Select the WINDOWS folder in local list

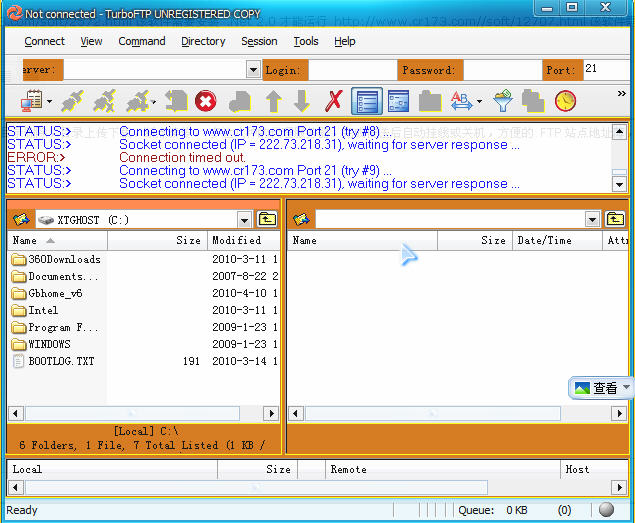tap(49, 344)
